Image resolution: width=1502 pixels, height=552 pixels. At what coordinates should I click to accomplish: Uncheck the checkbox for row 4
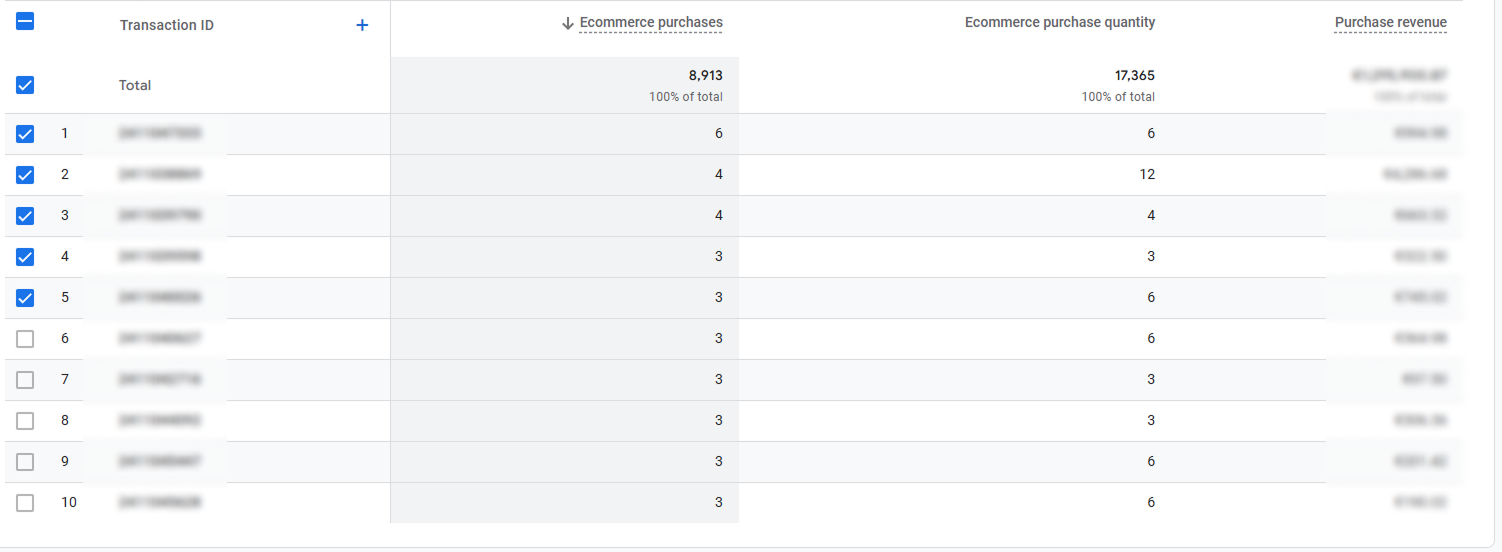pyautogui.click(x=25, y=257)
